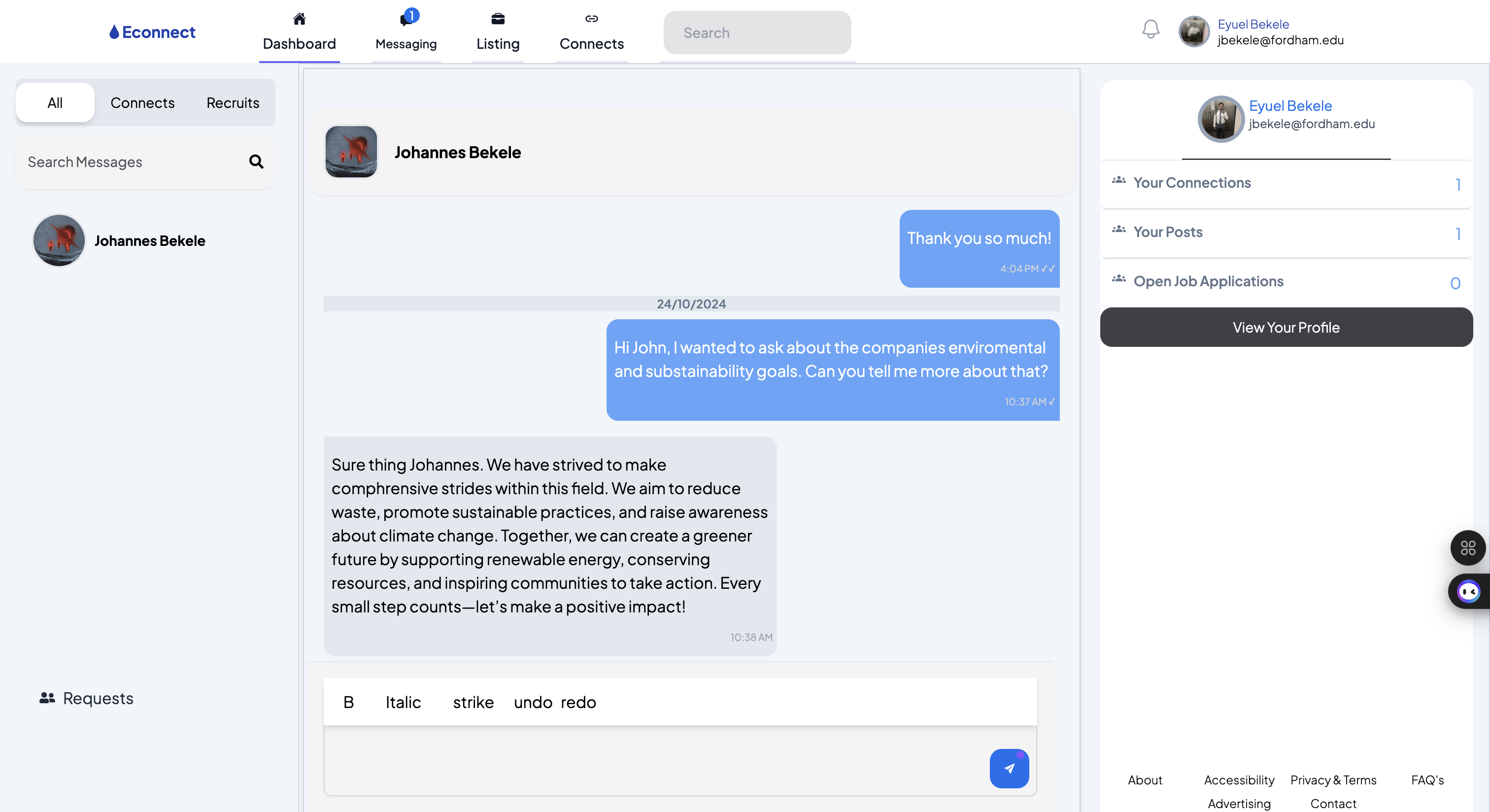Click the FAQ's footer link
This screenshot has height=812, width=1490.
pyautogui.click(x=1427, y=779)
